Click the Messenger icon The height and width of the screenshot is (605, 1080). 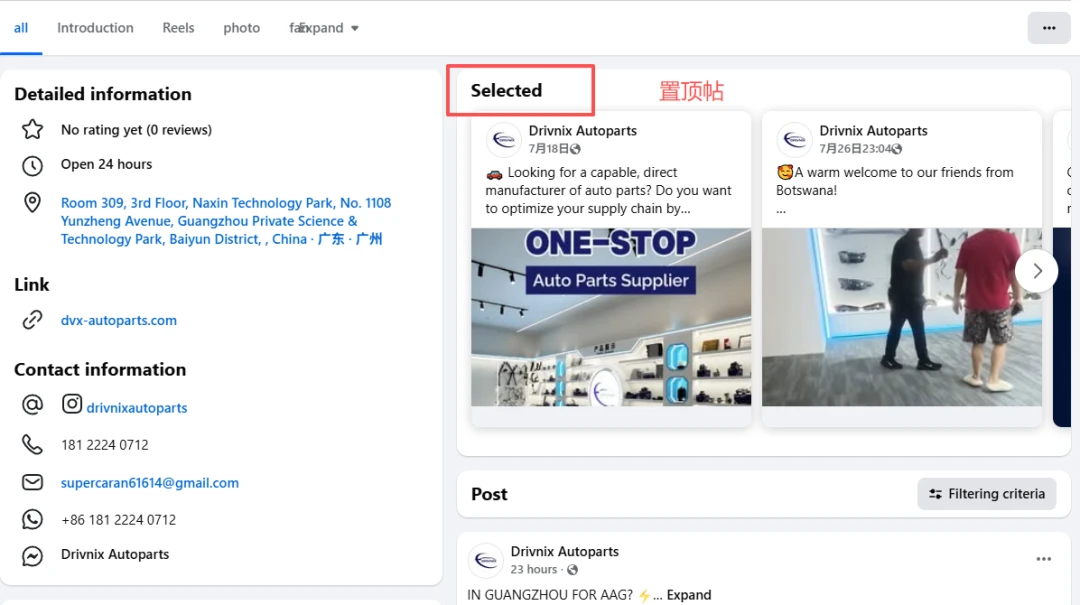(32, 555)
